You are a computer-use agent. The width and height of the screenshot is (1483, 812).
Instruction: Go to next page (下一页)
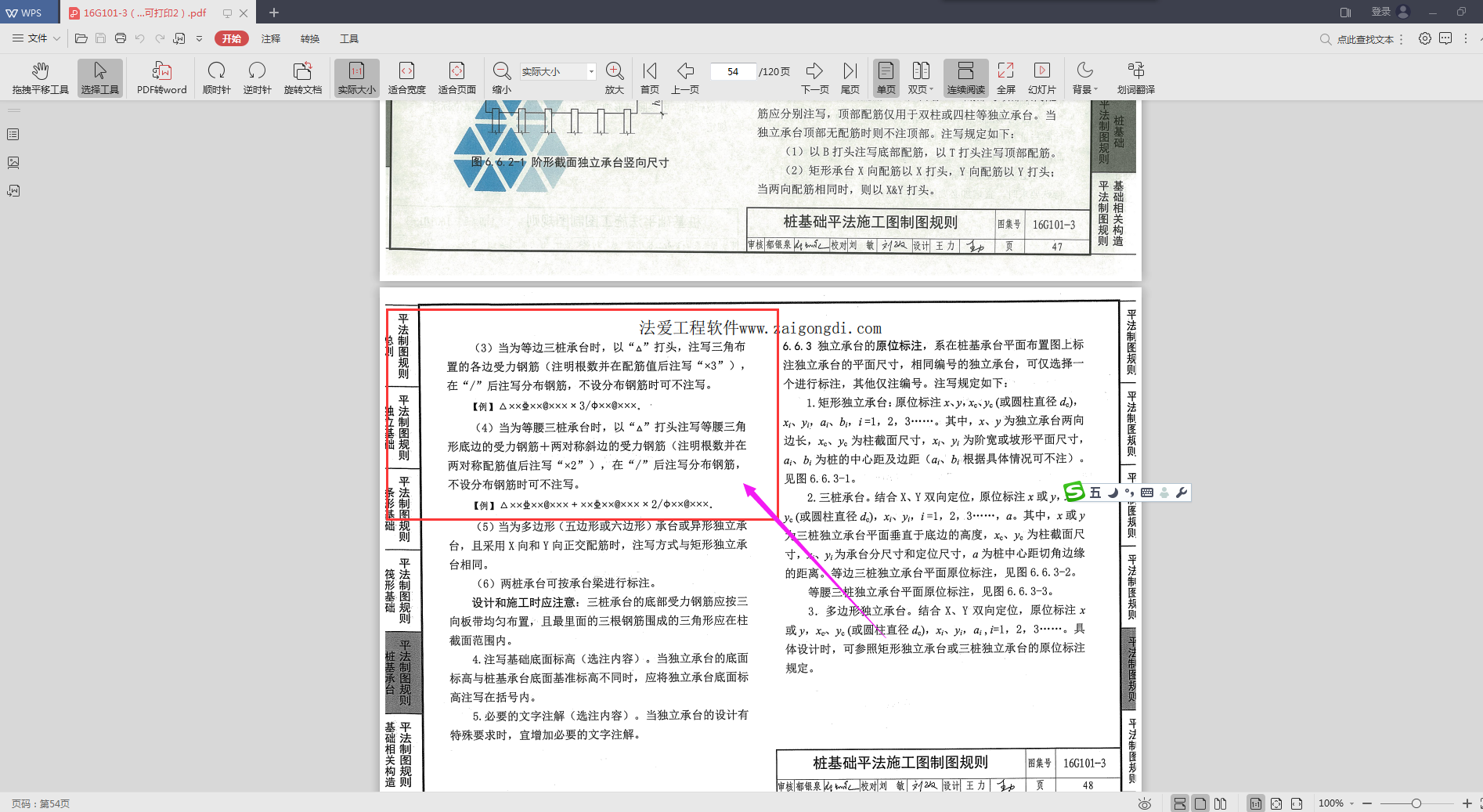[x=815, y=78]
